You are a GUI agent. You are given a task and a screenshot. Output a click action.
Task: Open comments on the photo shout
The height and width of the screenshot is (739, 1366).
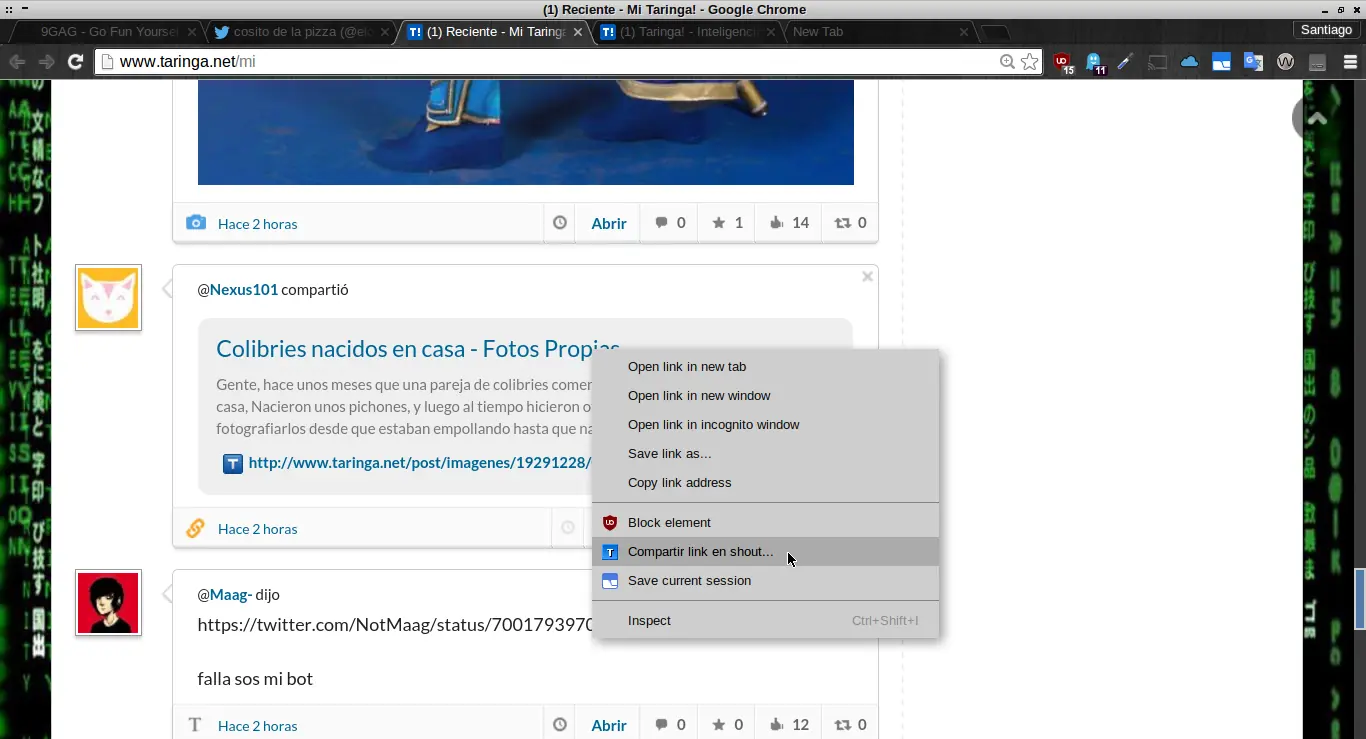pyautogui.click(x=670, y=223)
